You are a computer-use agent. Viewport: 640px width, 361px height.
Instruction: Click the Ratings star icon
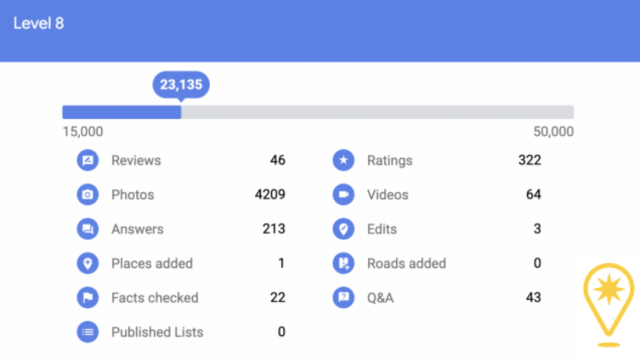point(343,160)
